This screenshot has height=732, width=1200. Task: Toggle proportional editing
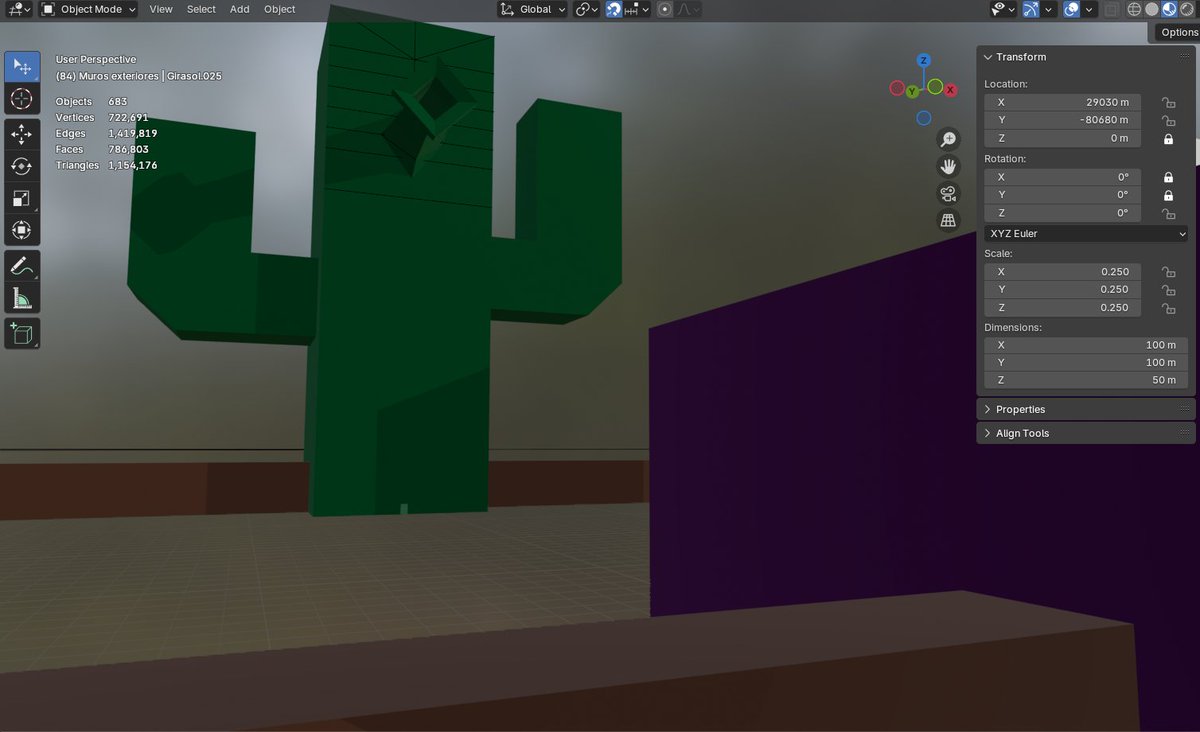point(665,9)
